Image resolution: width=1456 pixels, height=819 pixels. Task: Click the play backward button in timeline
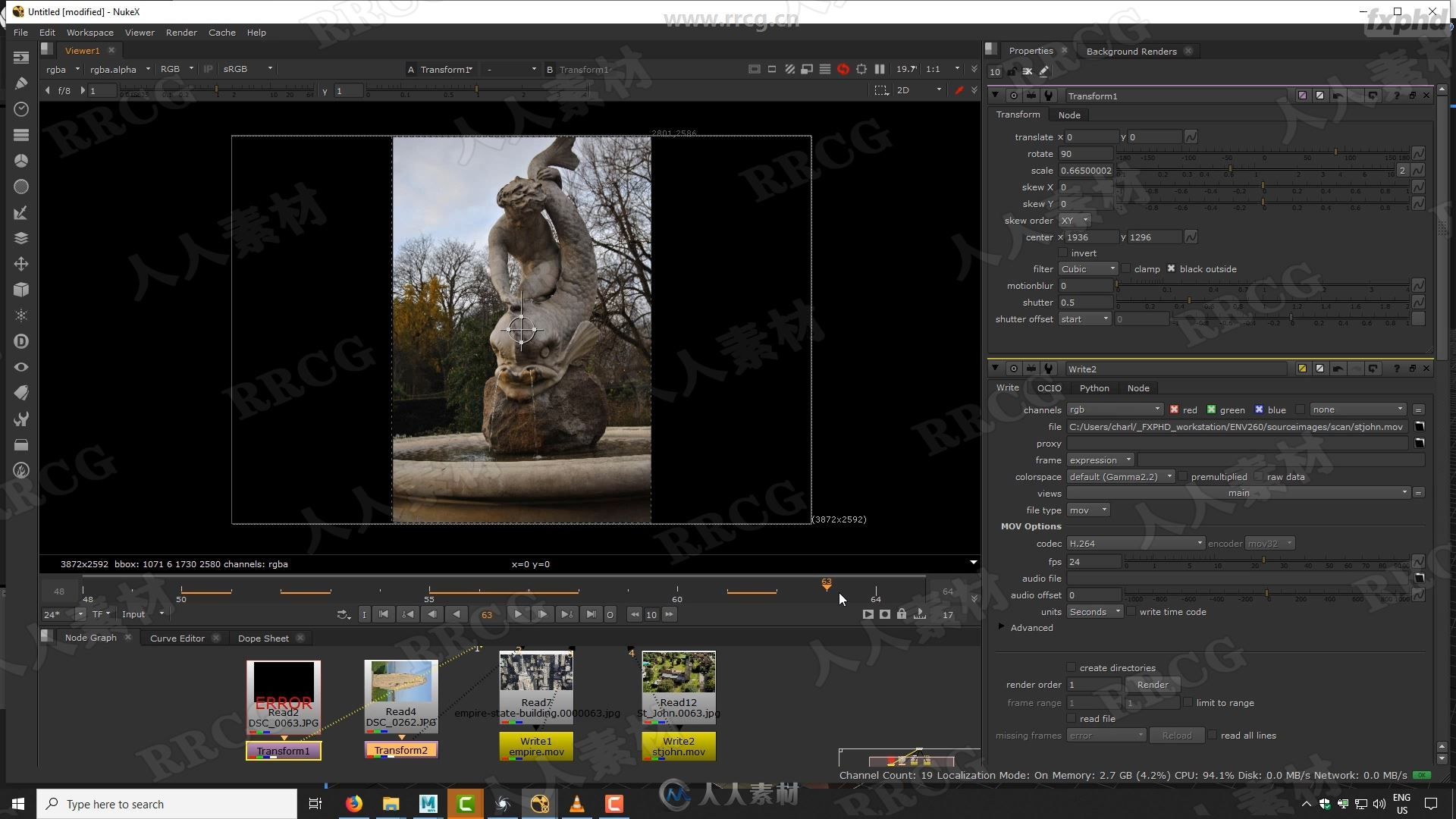tap(457, 615)
